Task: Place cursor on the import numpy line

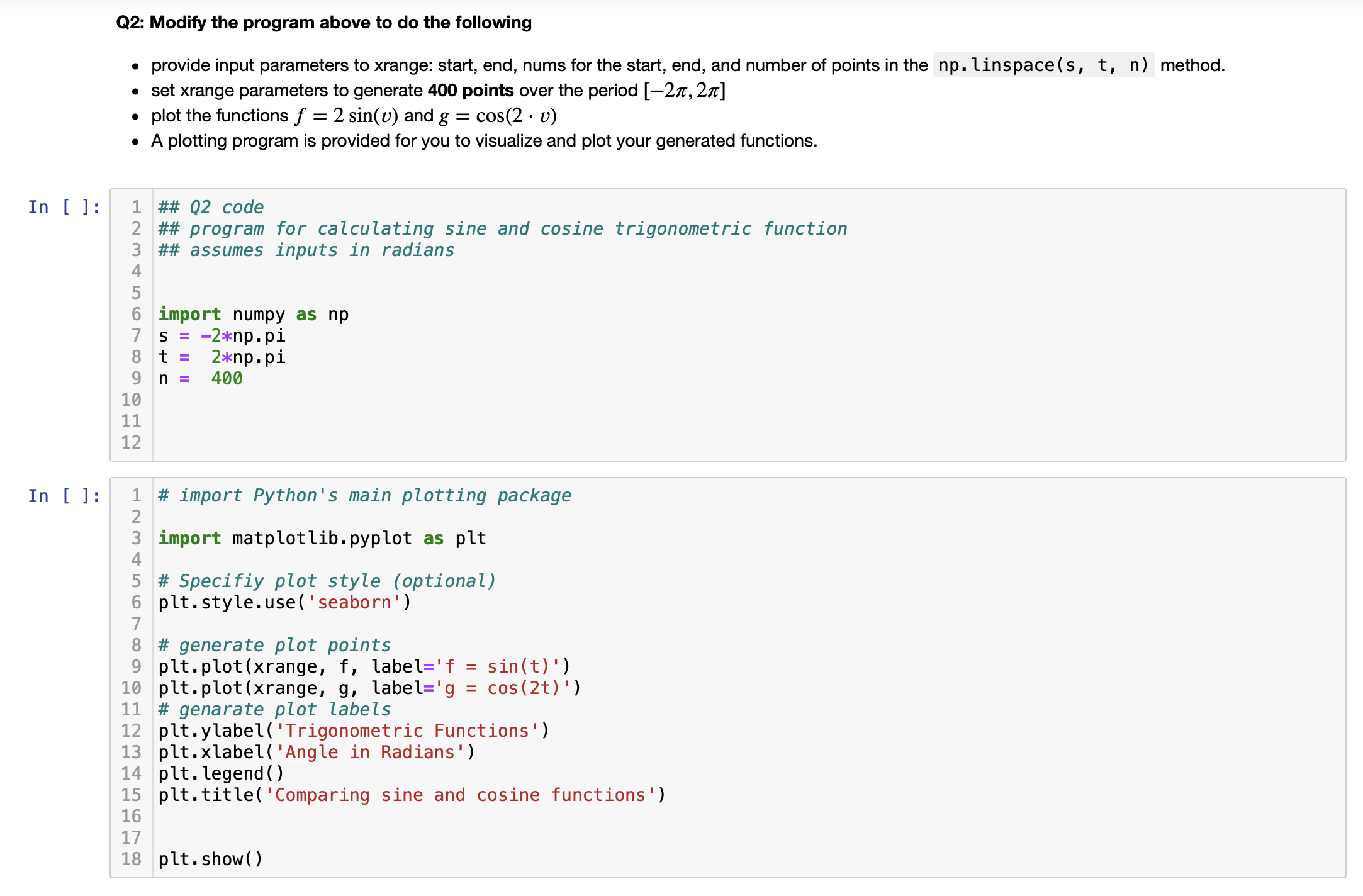Action: 254,314
